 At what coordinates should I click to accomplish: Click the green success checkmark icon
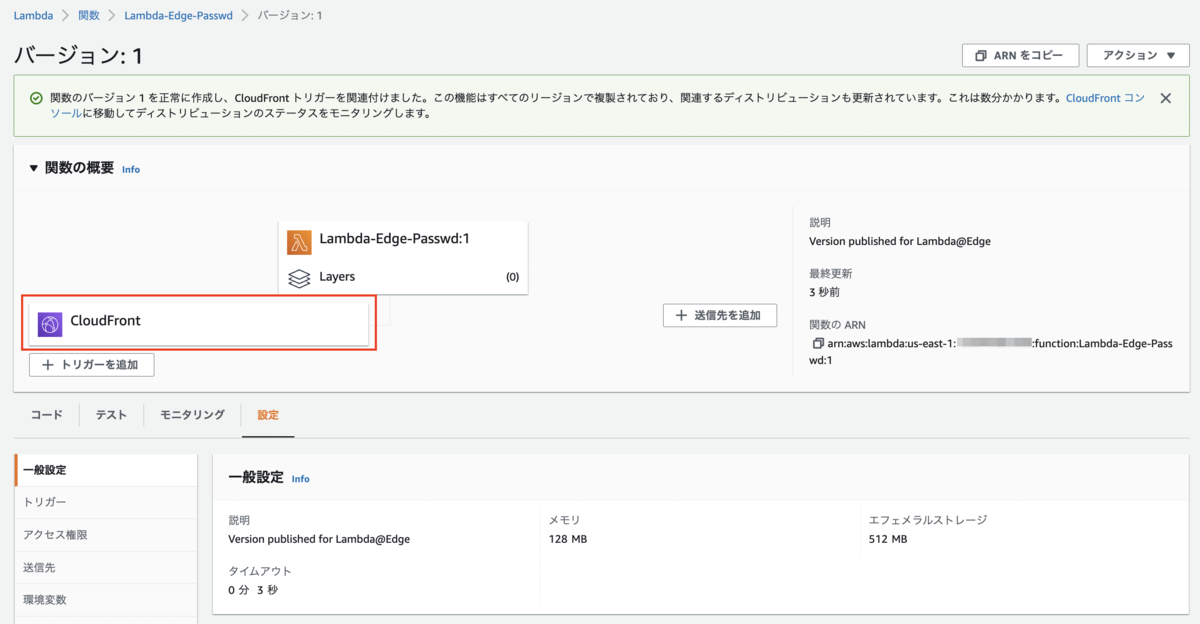(x=36, y=98)
